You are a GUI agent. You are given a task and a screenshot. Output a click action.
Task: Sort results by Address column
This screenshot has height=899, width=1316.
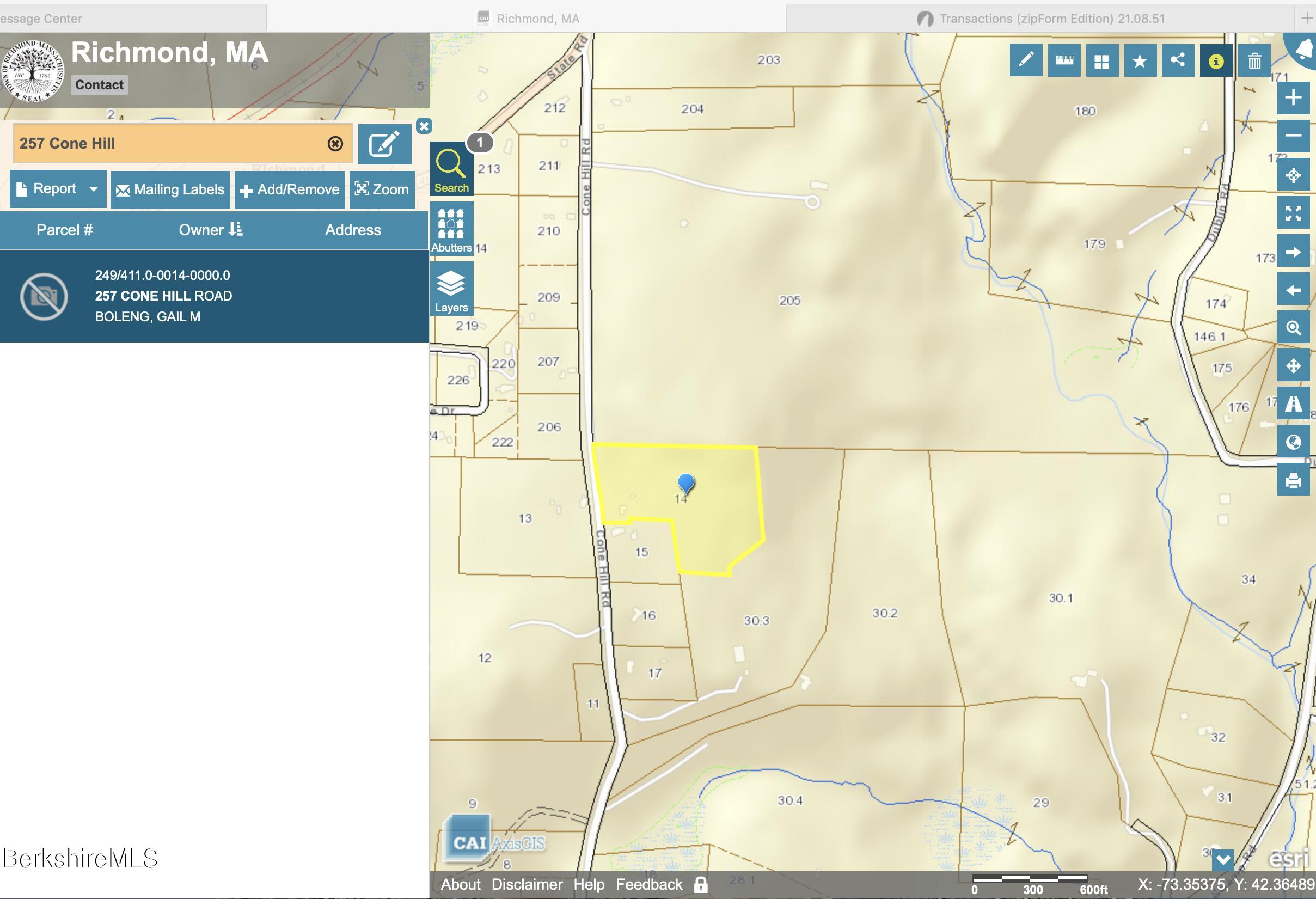pyautogui.click(x=353, y=230)
